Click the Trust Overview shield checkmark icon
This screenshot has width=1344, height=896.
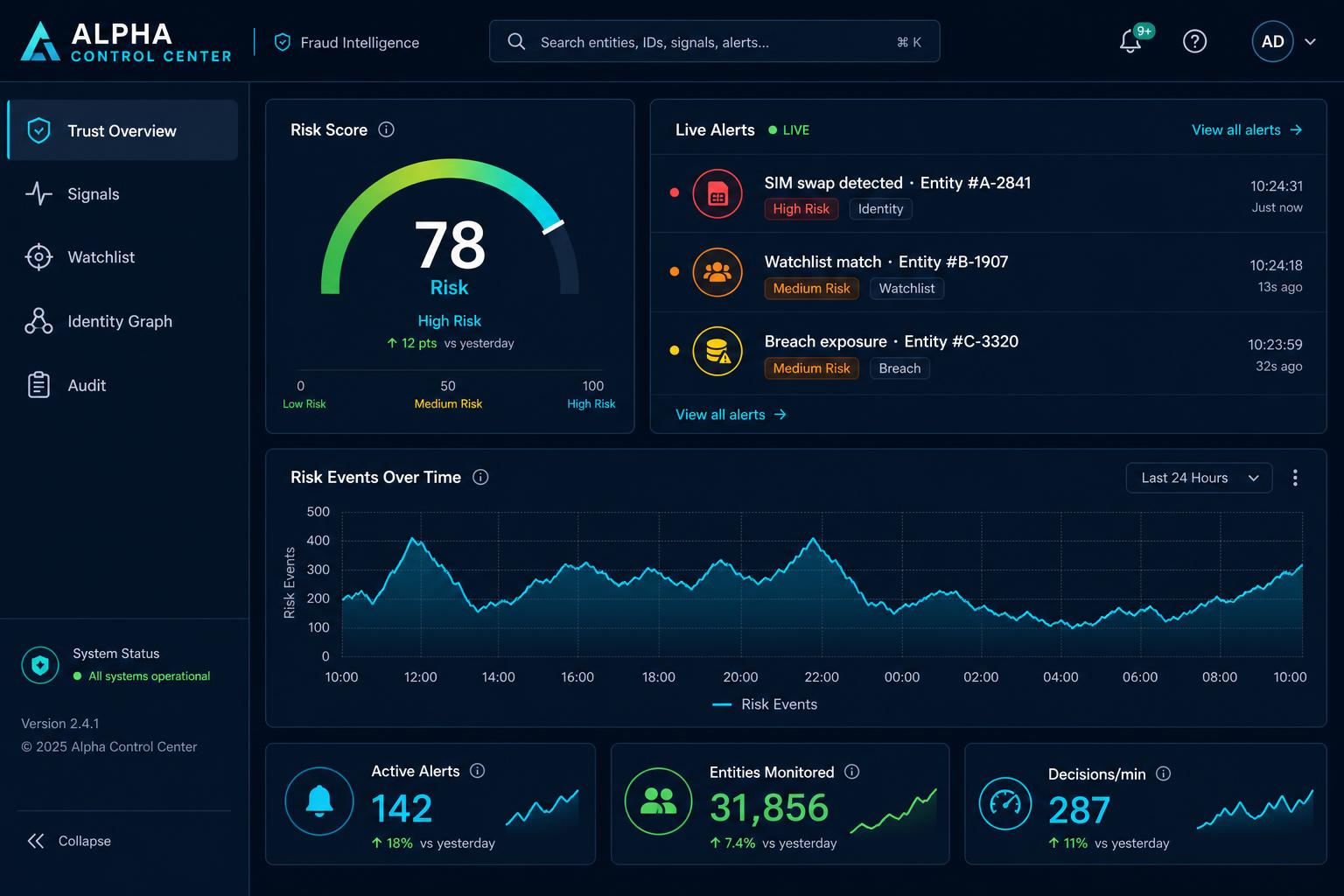[x=38, y=130]
